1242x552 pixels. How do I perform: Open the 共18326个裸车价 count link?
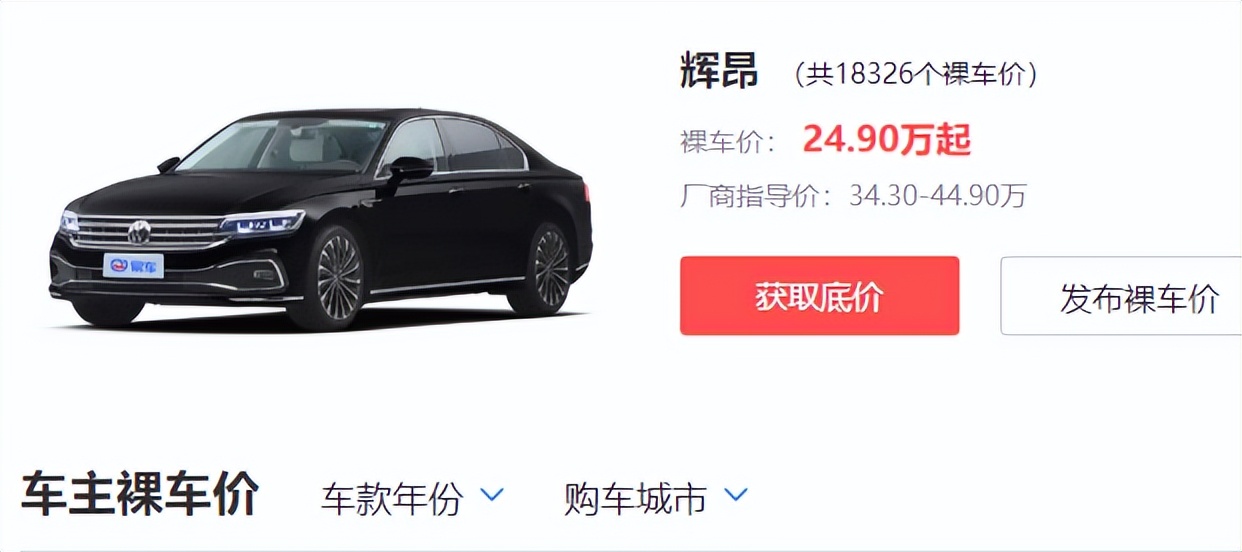(915, 74)
